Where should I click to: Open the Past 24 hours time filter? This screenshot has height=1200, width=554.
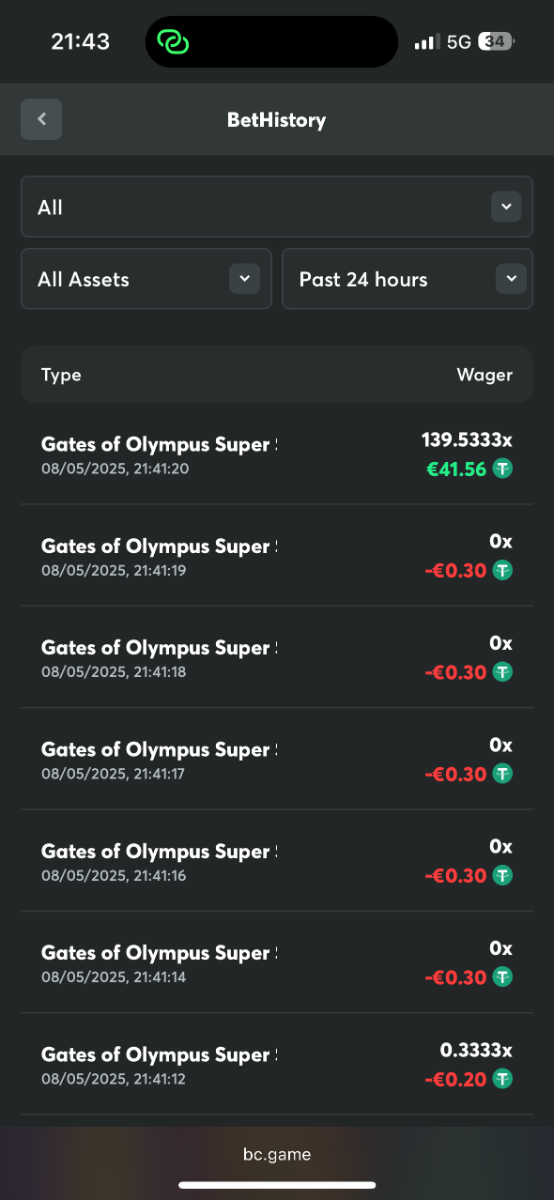tap(408, 279)
